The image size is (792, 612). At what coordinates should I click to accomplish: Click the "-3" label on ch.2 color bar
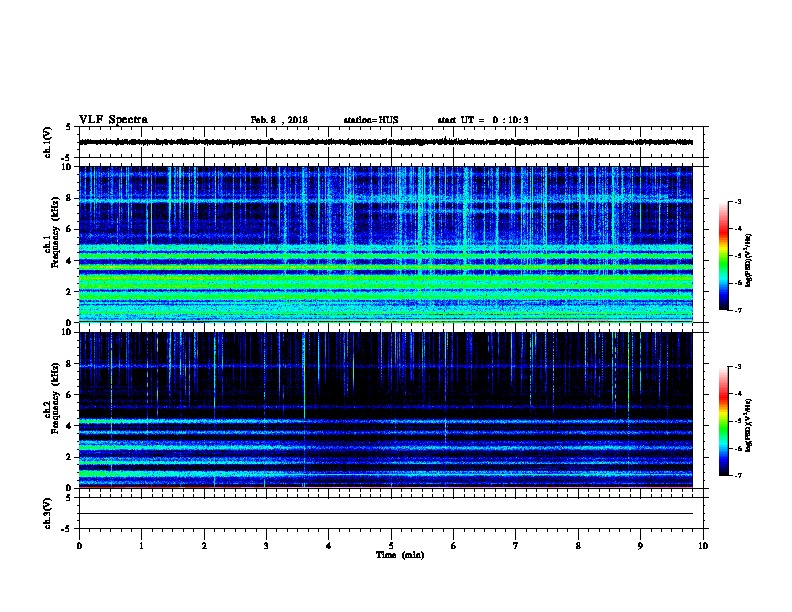tap(737, 367)
